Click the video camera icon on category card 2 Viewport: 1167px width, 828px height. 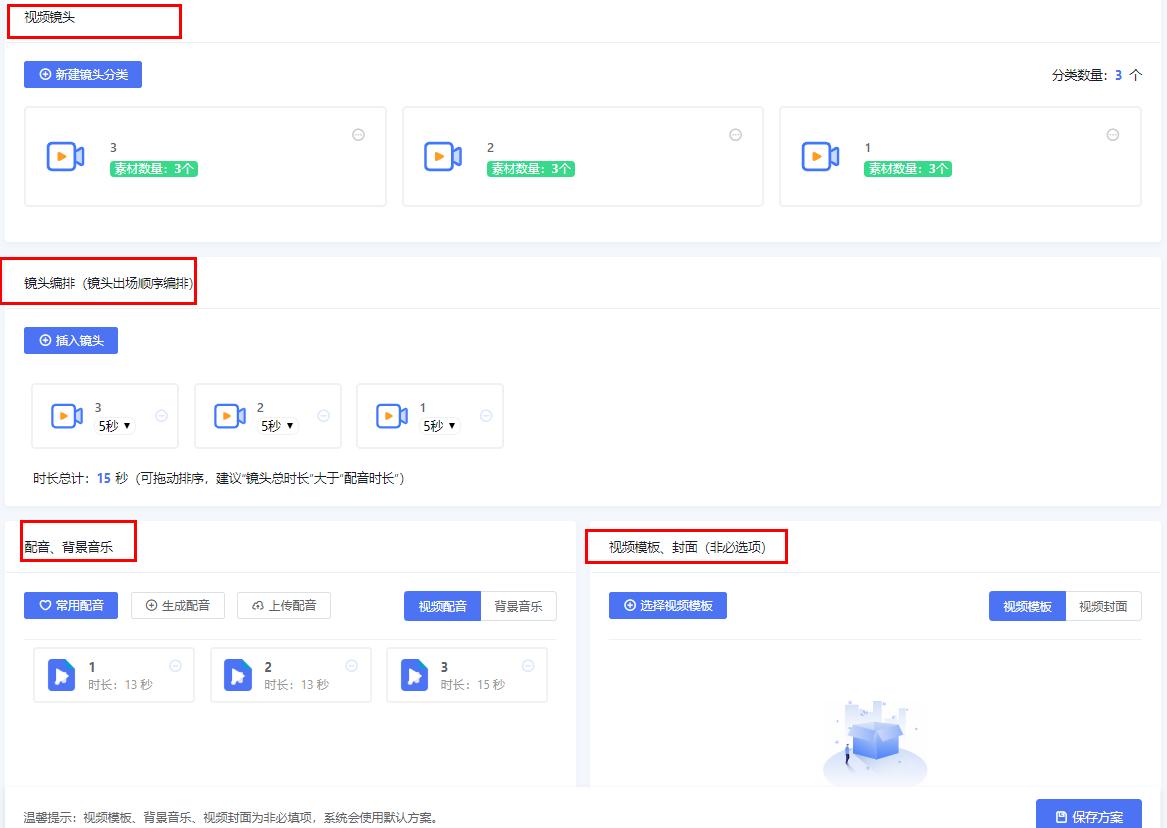(441, 157)
